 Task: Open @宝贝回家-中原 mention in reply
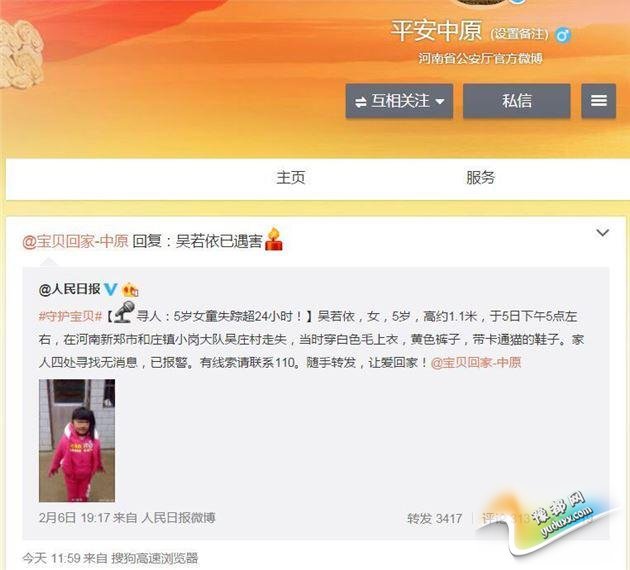pyautogui.click(x=75, y=241)
